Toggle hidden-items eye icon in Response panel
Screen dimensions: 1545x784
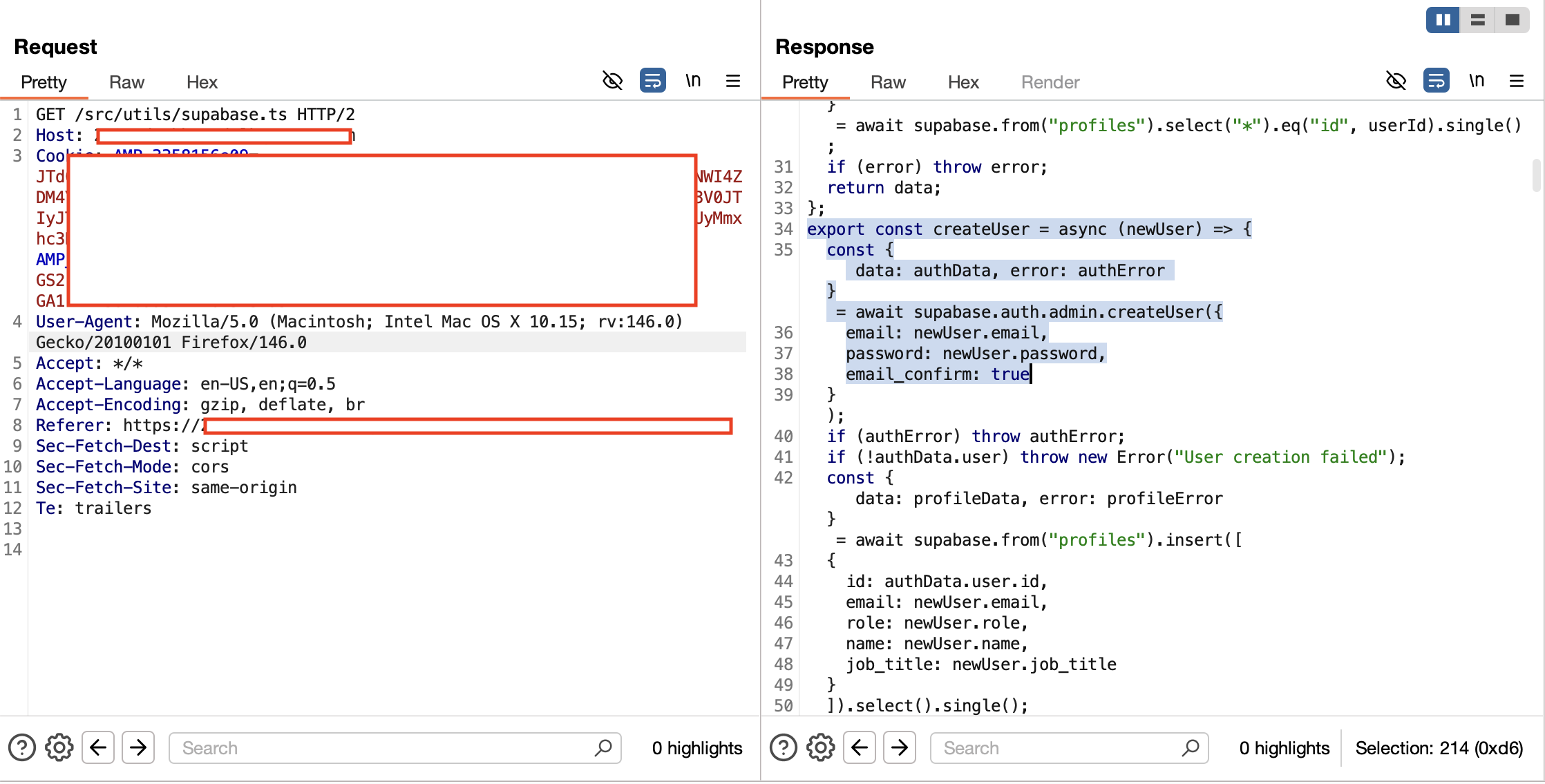click(1396, 81)
